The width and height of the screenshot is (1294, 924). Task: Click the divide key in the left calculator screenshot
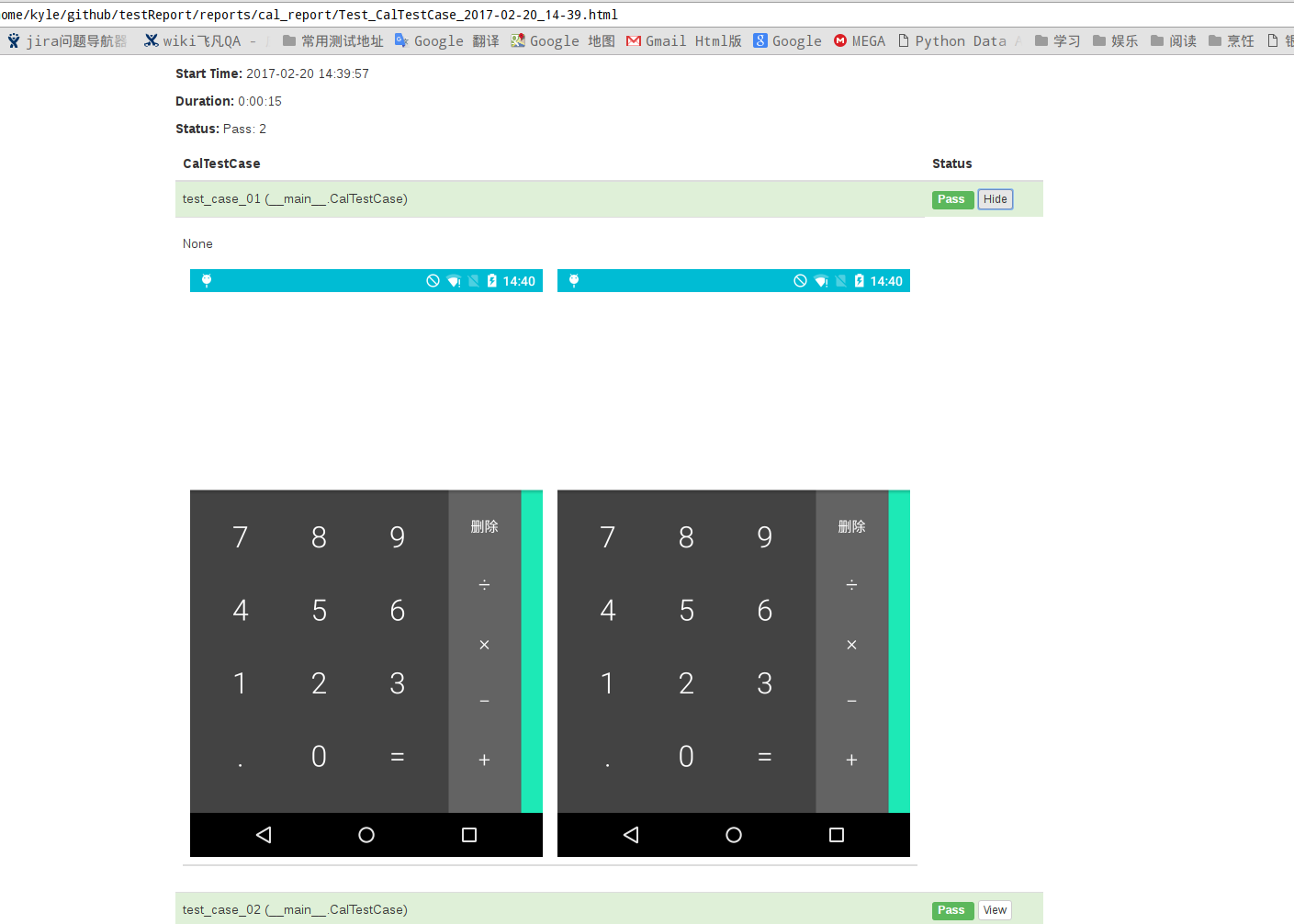(484, 584)
